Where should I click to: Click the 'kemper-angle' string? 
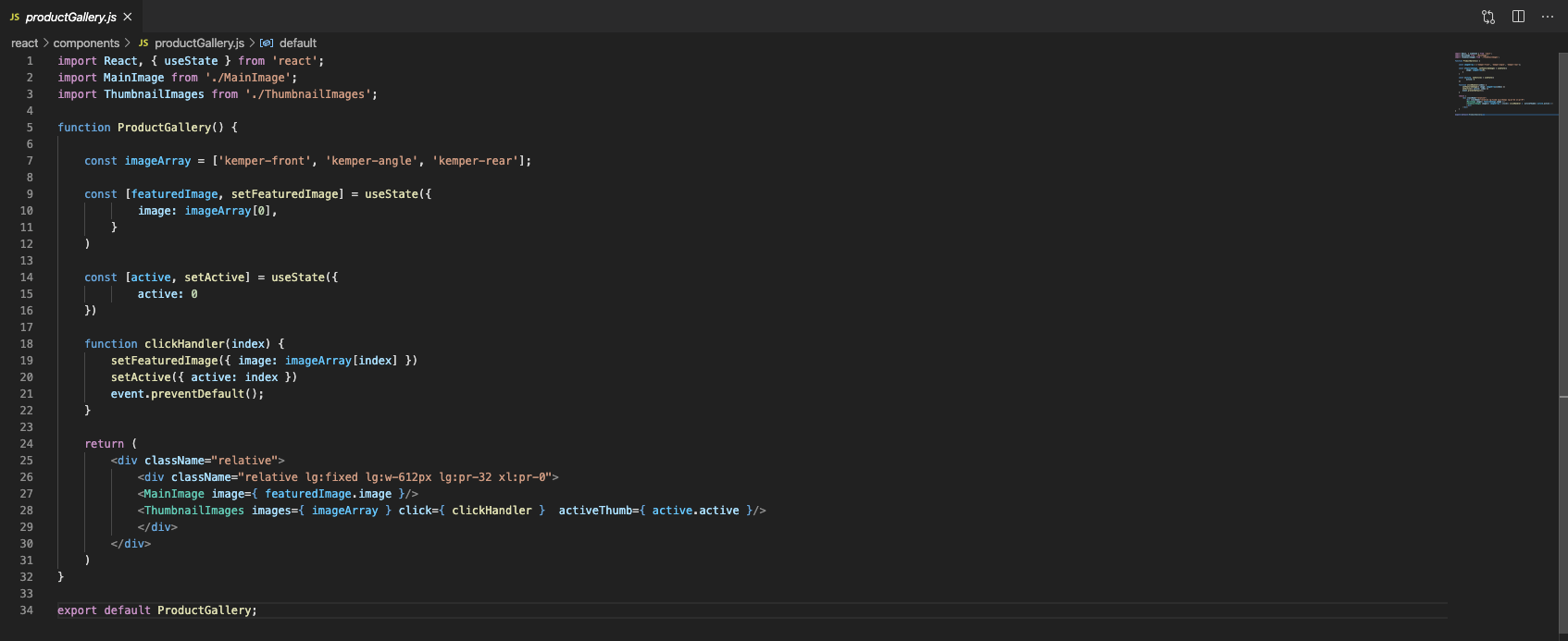371,161
